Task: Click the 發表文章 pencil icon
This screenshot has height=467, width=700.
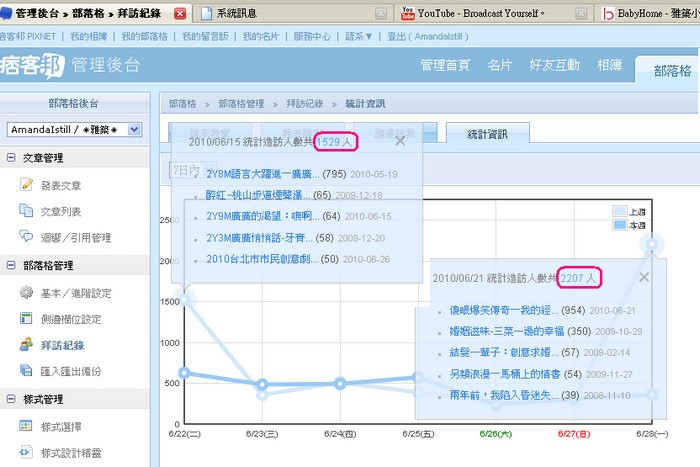Action: tap(26, 184)
